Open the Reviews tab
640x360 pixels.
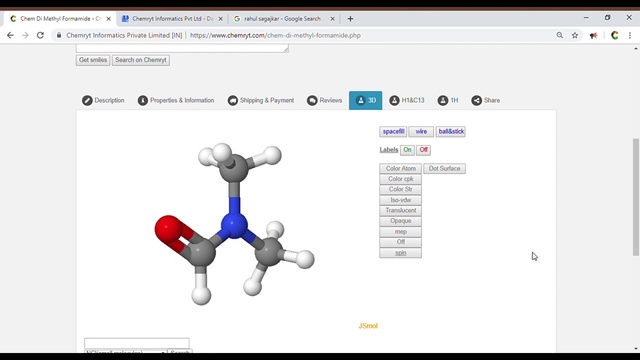[324, 100]
